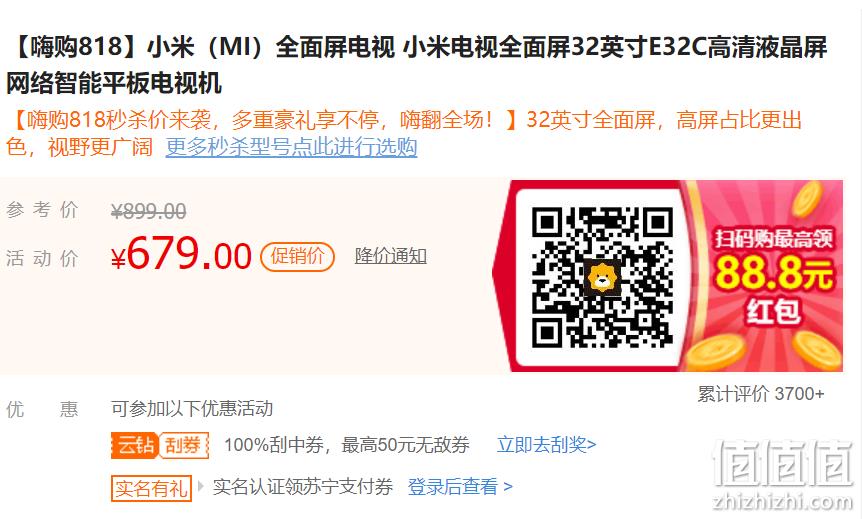Click 立即去刮奖 link
Image resolution: width=862 pixels, height=519 pixels.
click(546, 444)
